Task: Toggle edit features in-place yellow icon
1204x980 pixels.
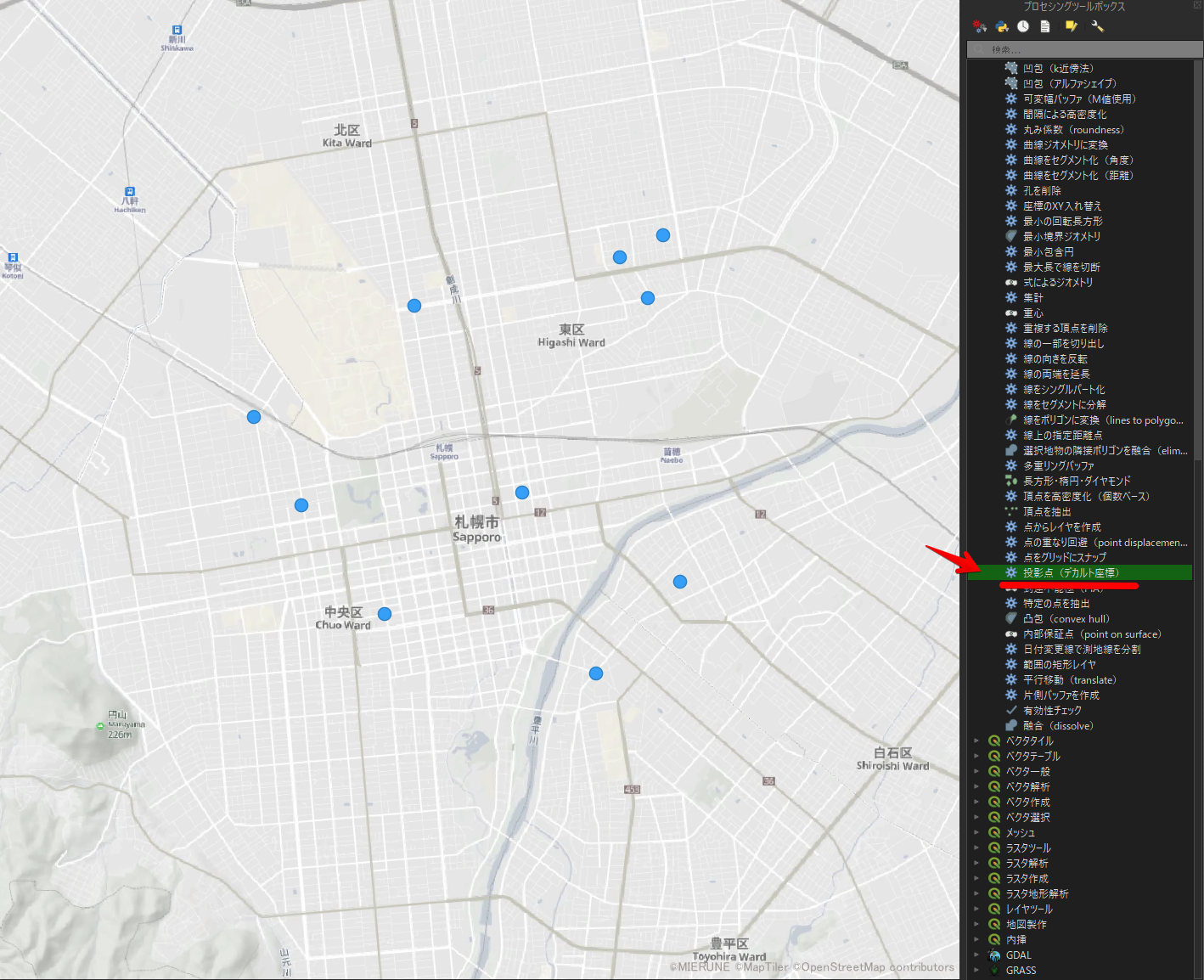Action: (x=1072, y=26)
